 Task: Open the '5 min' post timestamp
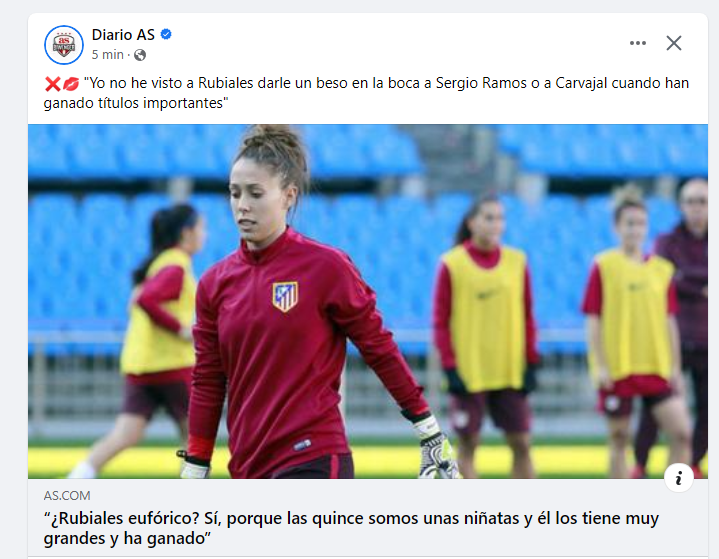pos(108,55)
